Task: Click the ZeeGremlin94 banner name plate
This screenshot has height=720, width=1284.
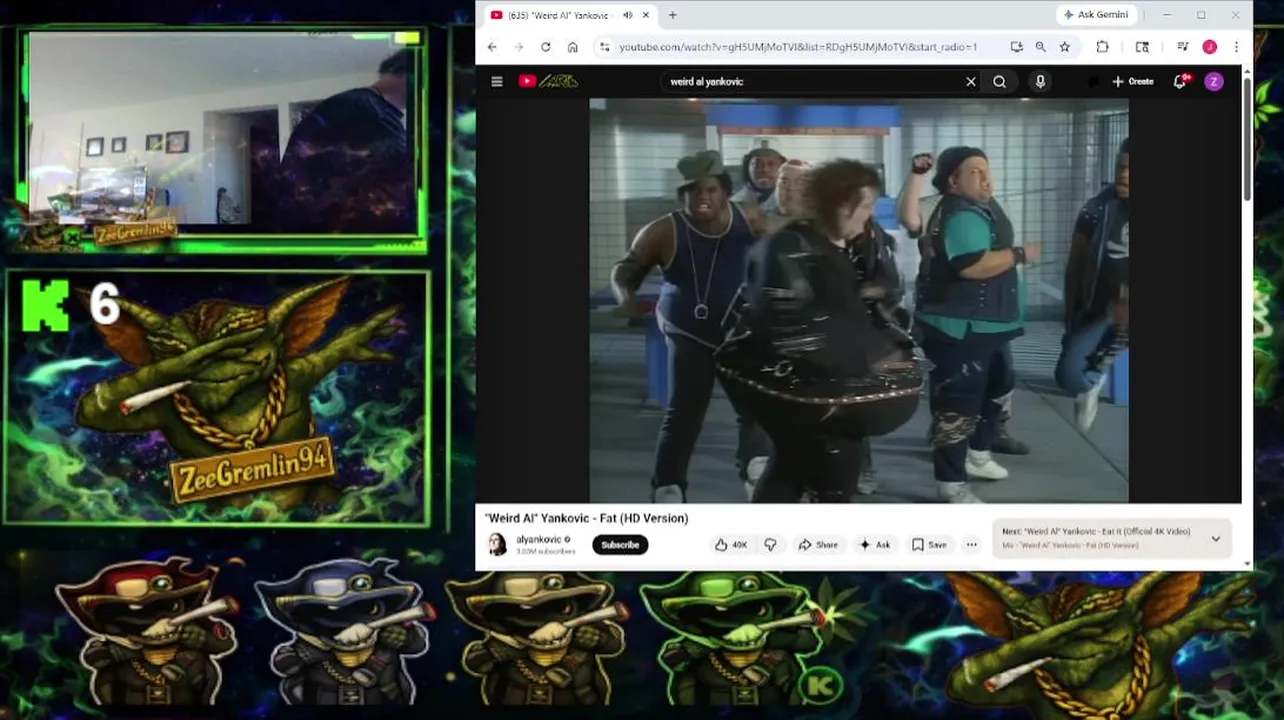Action: 252,468
